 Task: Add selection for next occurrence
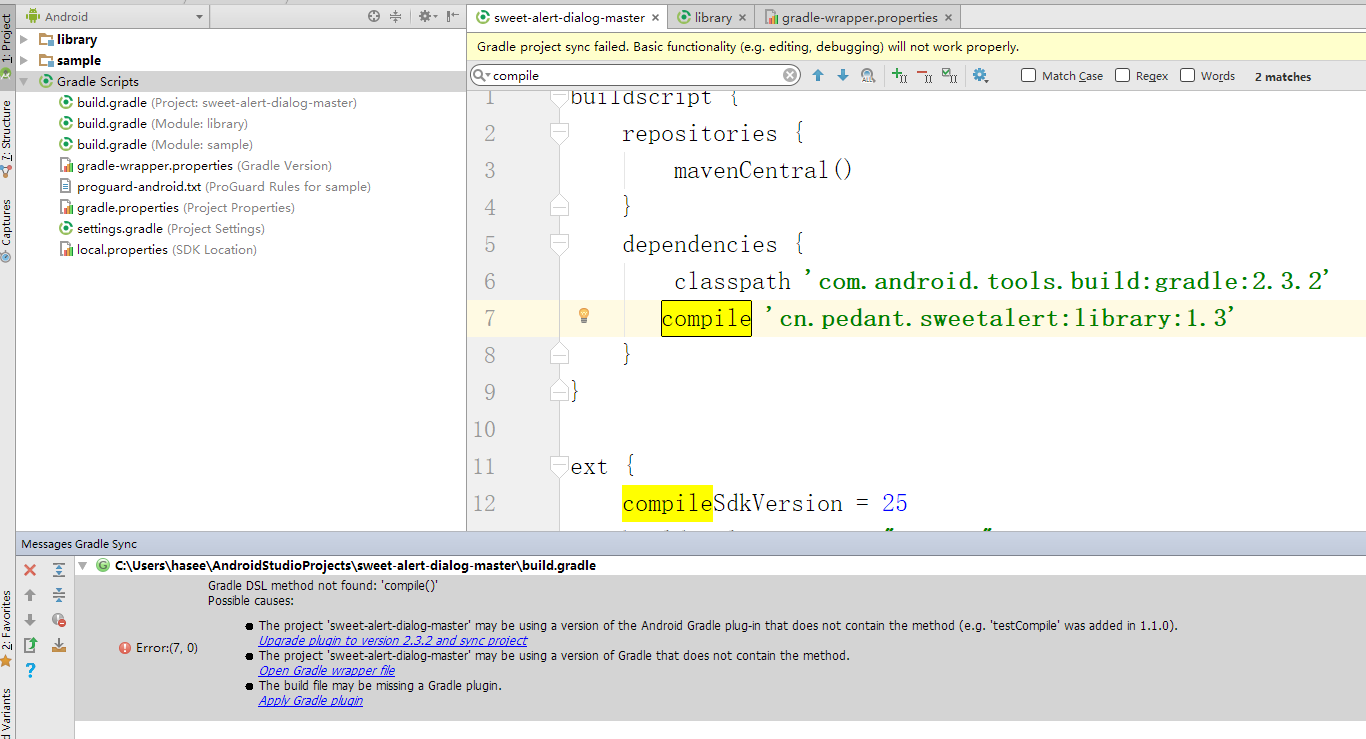click(x=899, y=75)
